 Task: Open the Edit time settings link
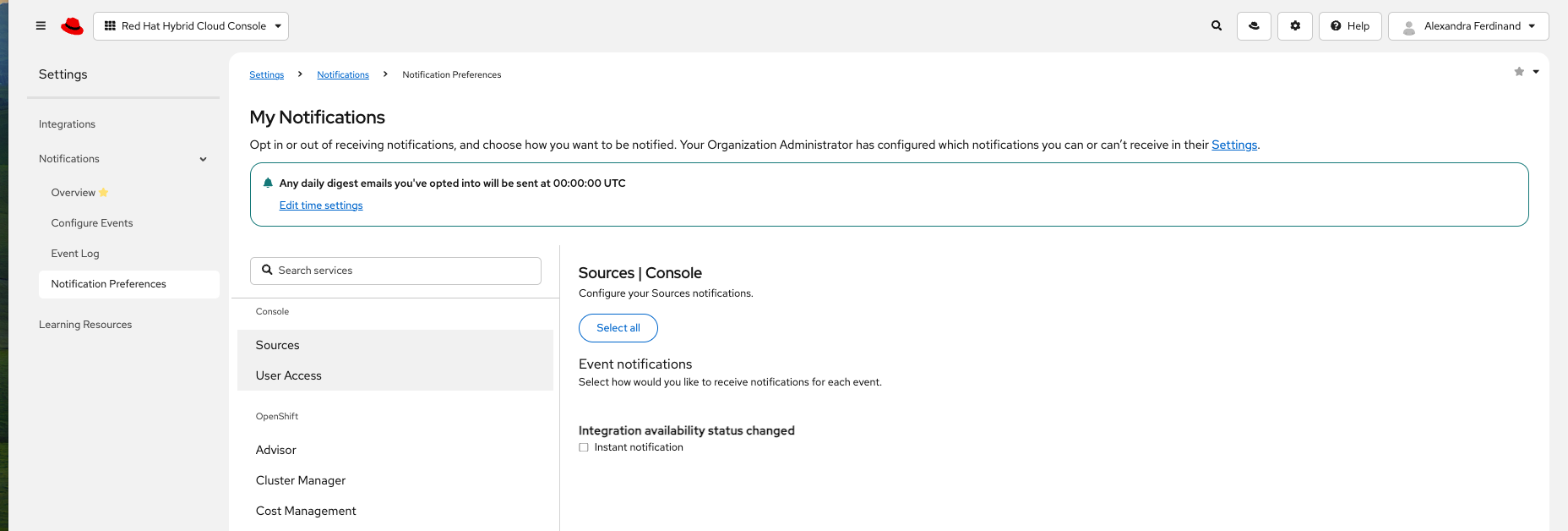point(321,205)
